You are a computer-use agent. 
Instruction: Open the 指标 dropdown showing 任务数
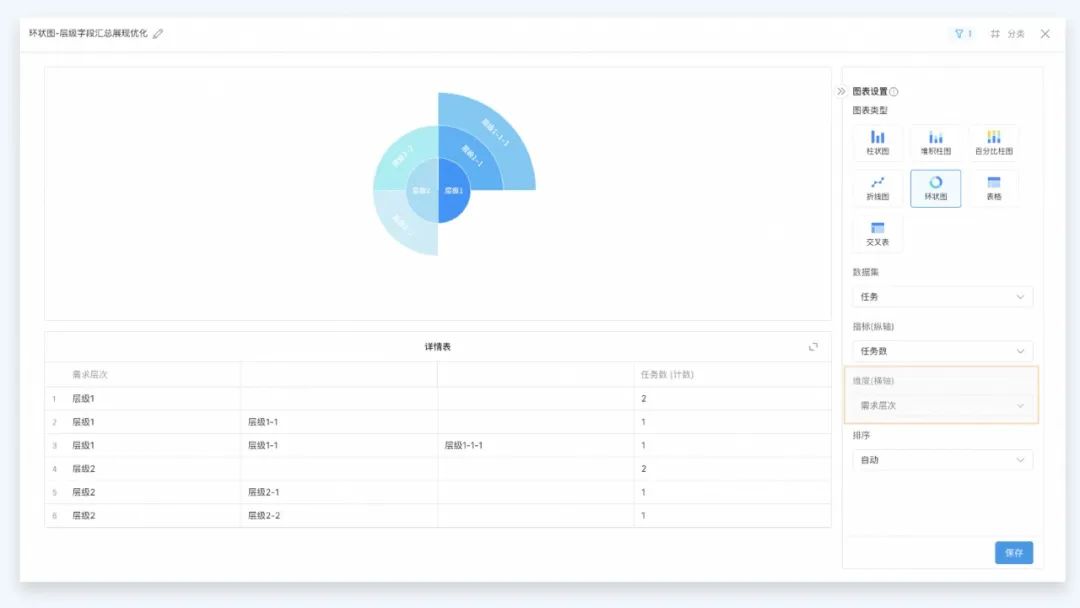coord(942,351)
